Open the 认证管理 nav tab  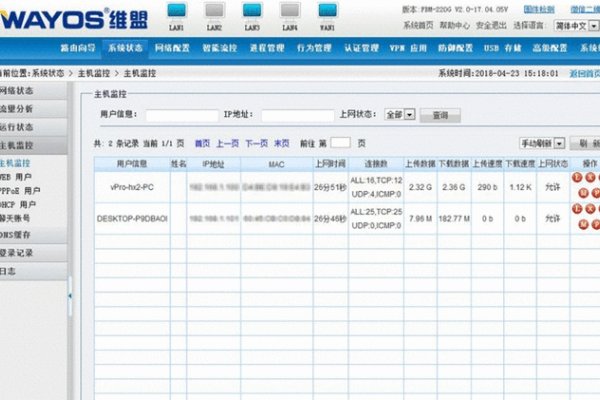[362, 48]
